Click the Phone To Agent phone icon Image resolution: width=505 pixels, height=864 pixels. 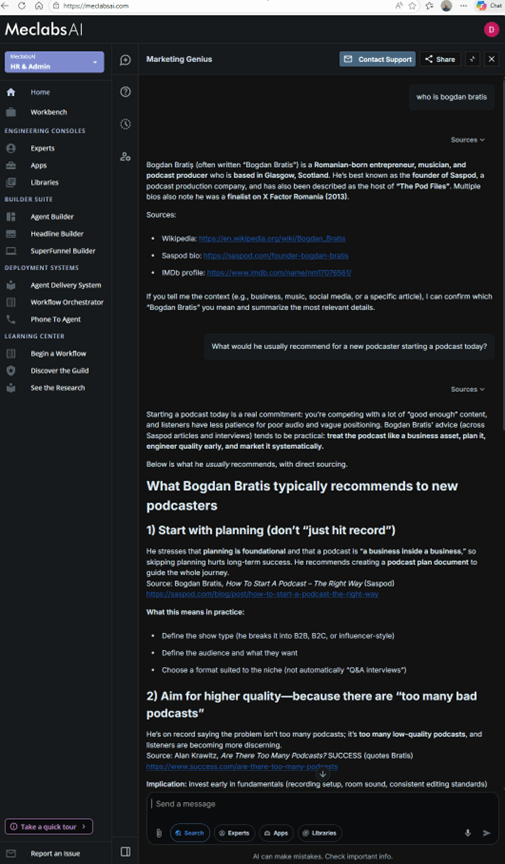pyautogui.click(x=10, y=319)
